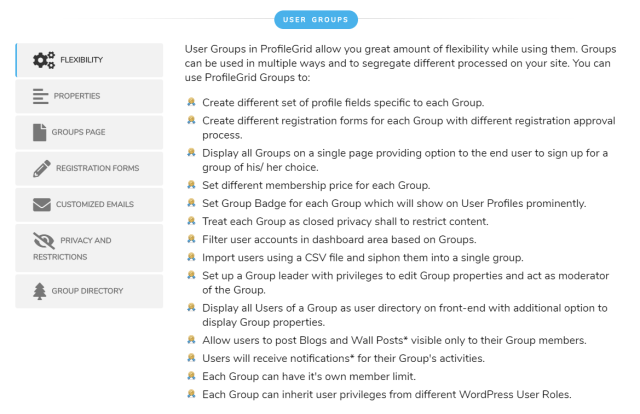
Task: Show the Customized Emails tab
Action: (x=89, y=205)
